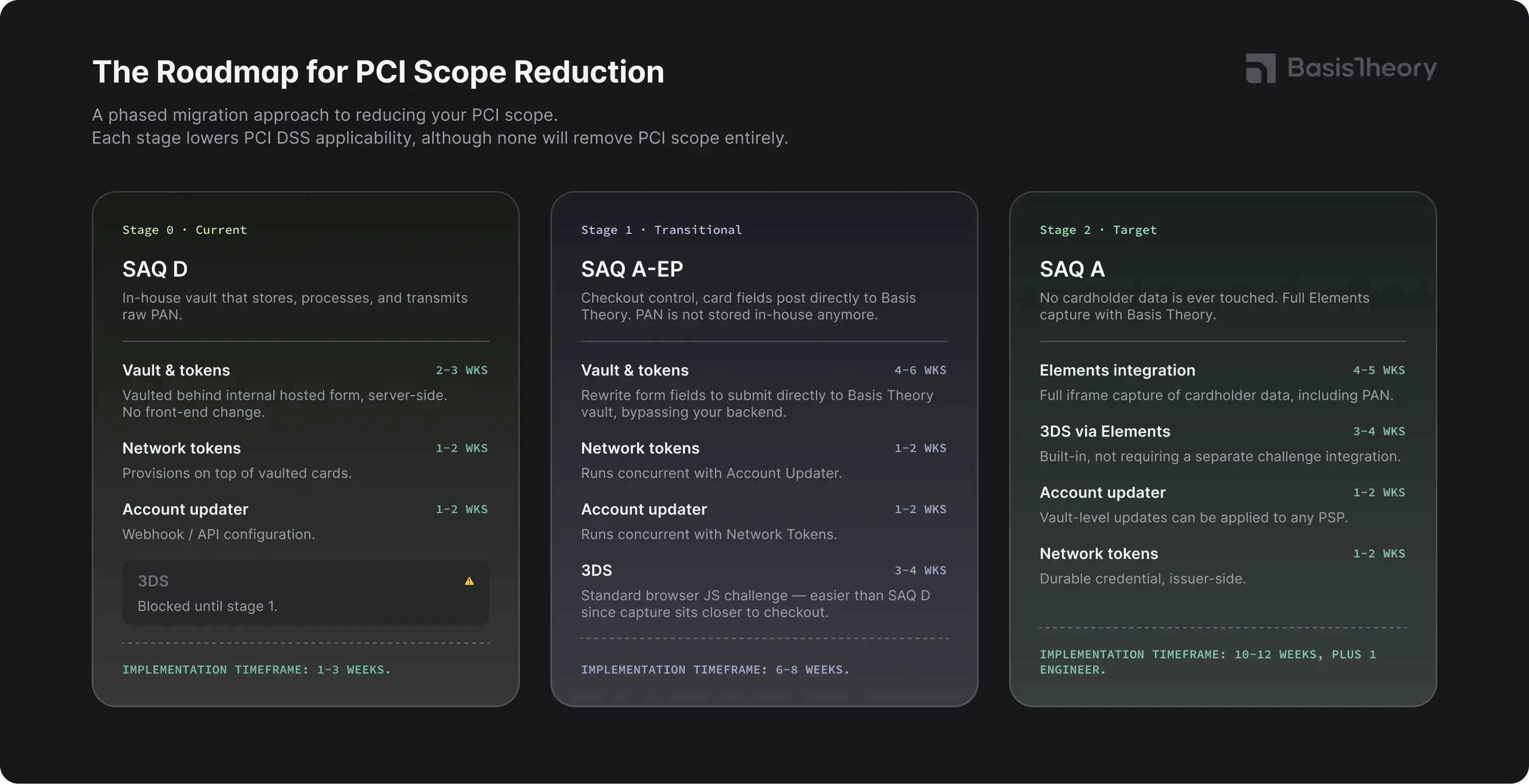The image size is (1529, 784).
Task: Click 'Elements integration' heading
Action: (x=1118, y=370)
